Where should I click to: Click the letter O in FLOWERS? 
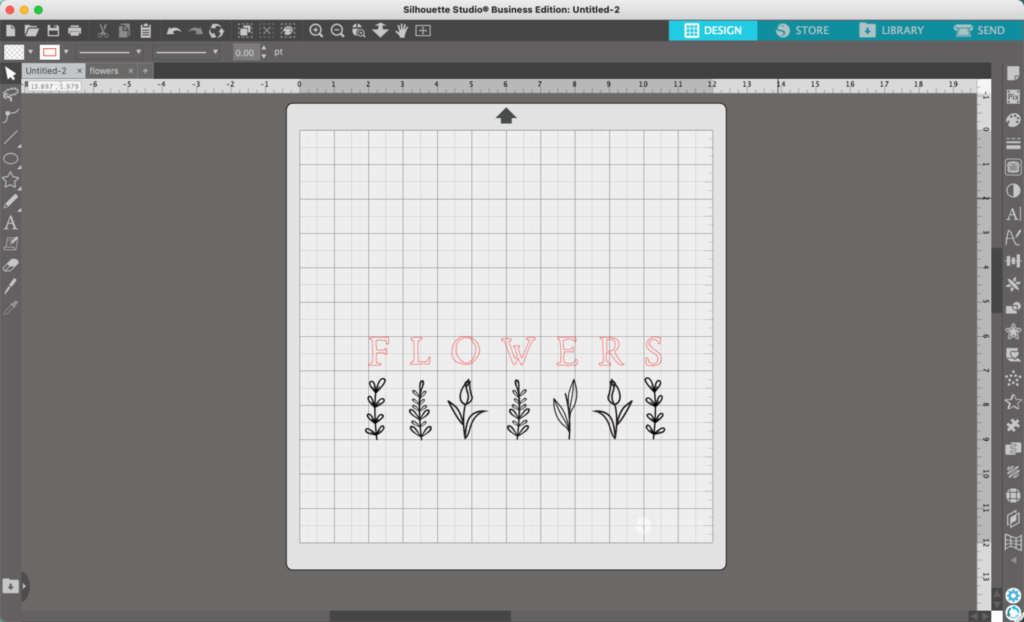click(x=466, y=351)
